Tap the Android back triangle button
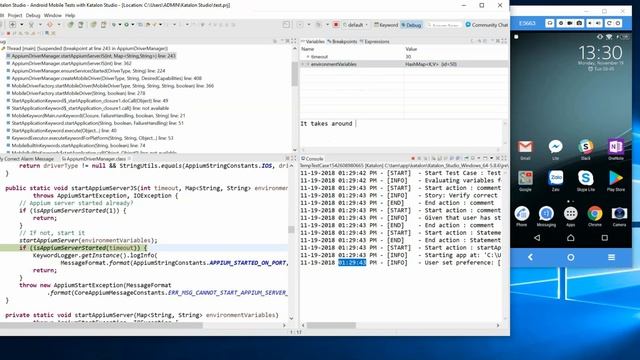The width and height of the screenshot is (640, 360). [537, 238]
